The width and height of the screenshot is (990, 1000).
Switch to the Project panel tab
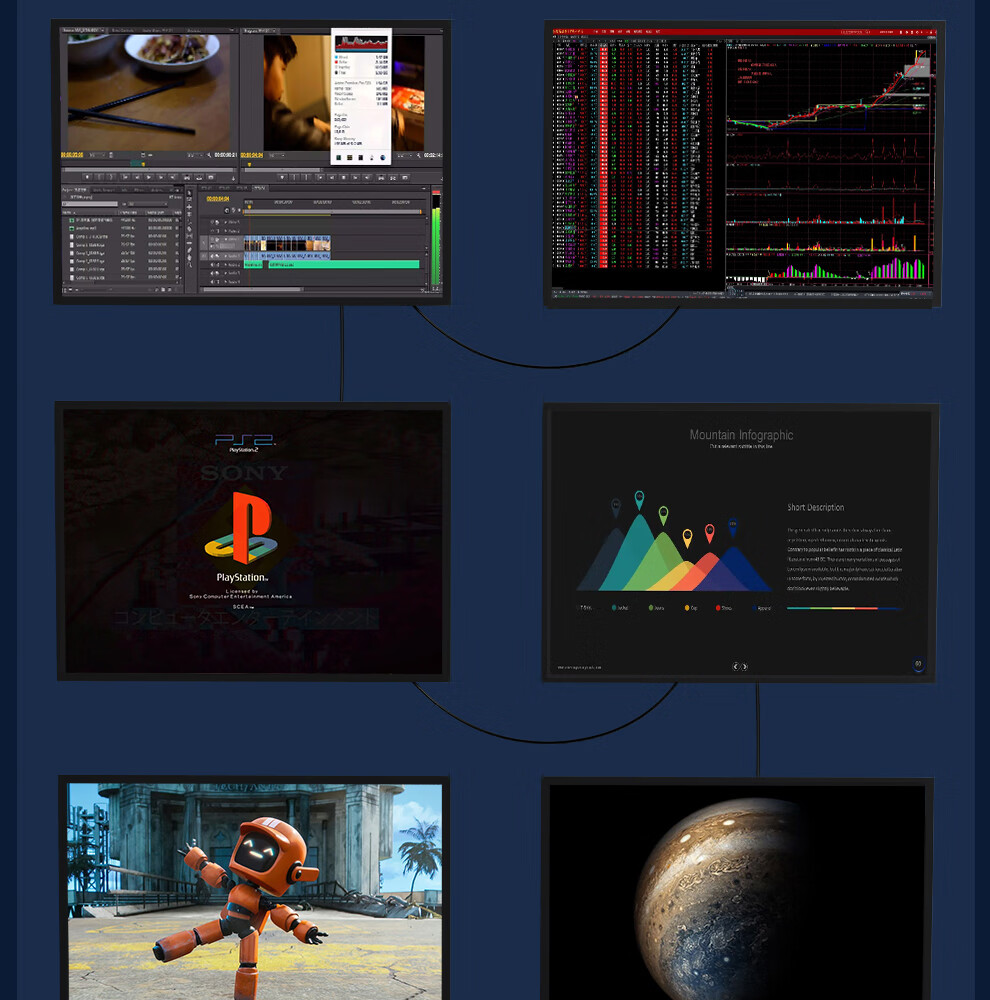pos(75,189)
